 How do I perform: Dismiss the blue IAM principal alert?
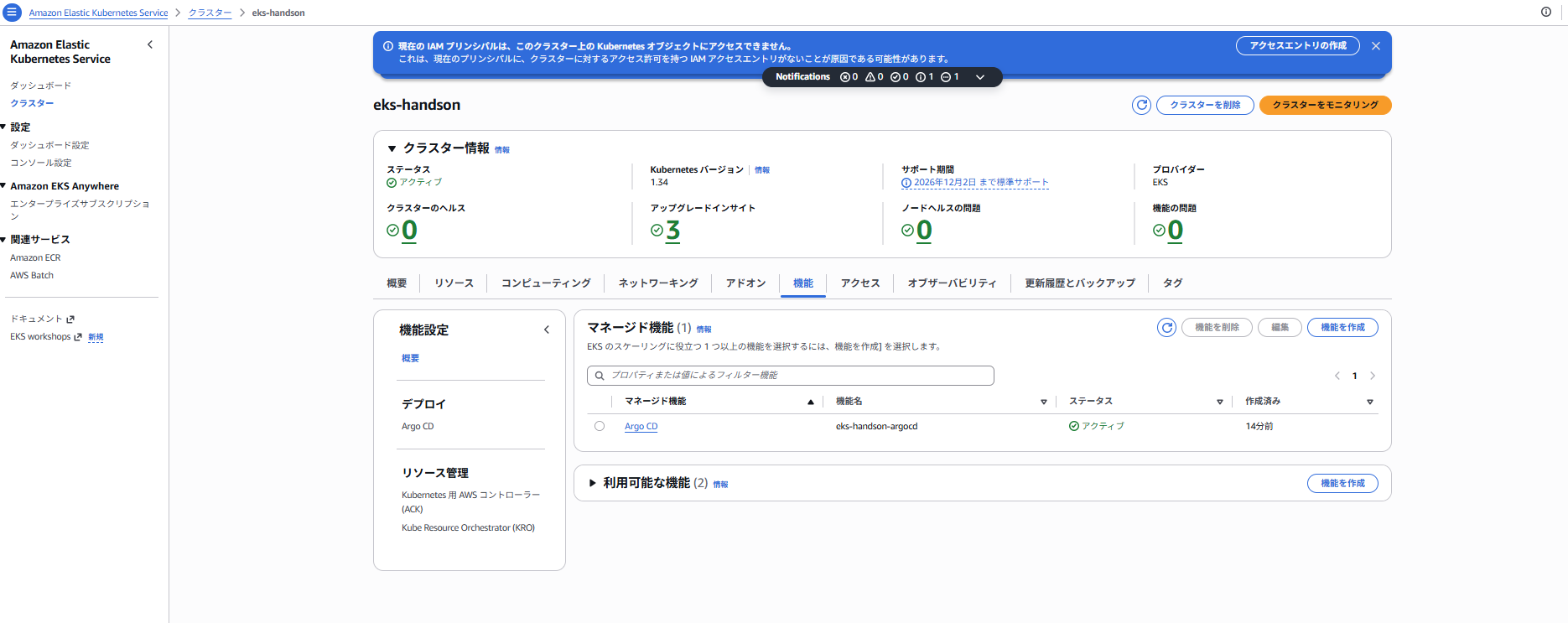coord(1376,46)
